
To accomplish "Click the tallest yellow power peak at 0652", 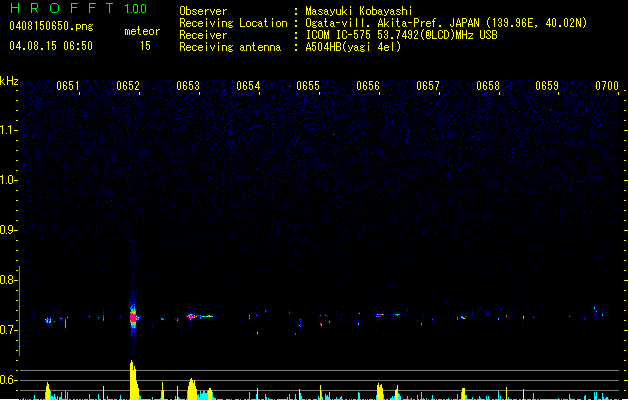I will (x=134, y=380).
